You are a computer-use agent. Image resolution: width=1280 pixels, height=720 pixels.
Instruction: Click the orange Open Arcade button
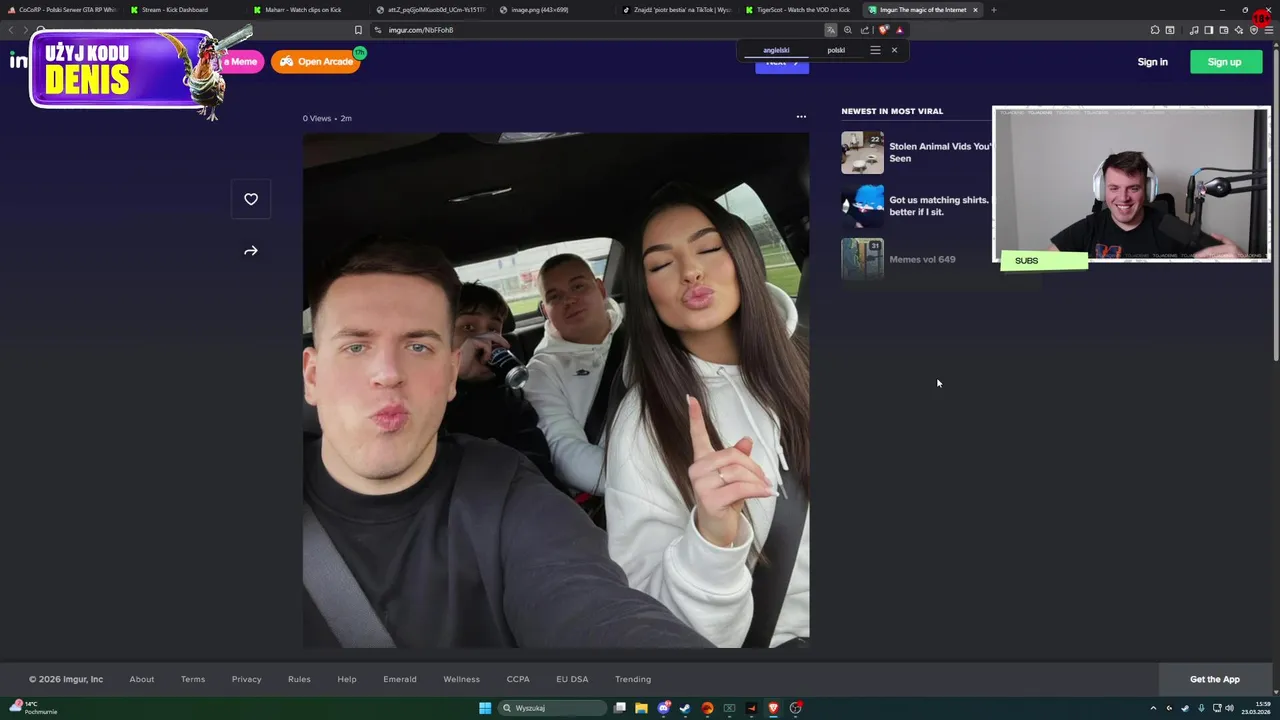316,62
